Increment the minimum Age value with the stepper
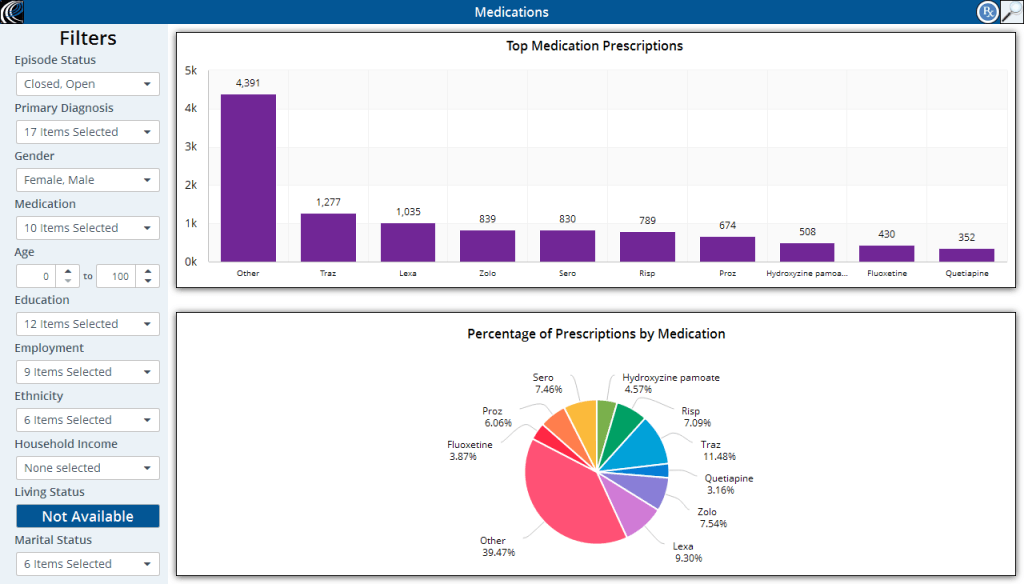Viewport: 1024px width, 584px height. point(68,271)
